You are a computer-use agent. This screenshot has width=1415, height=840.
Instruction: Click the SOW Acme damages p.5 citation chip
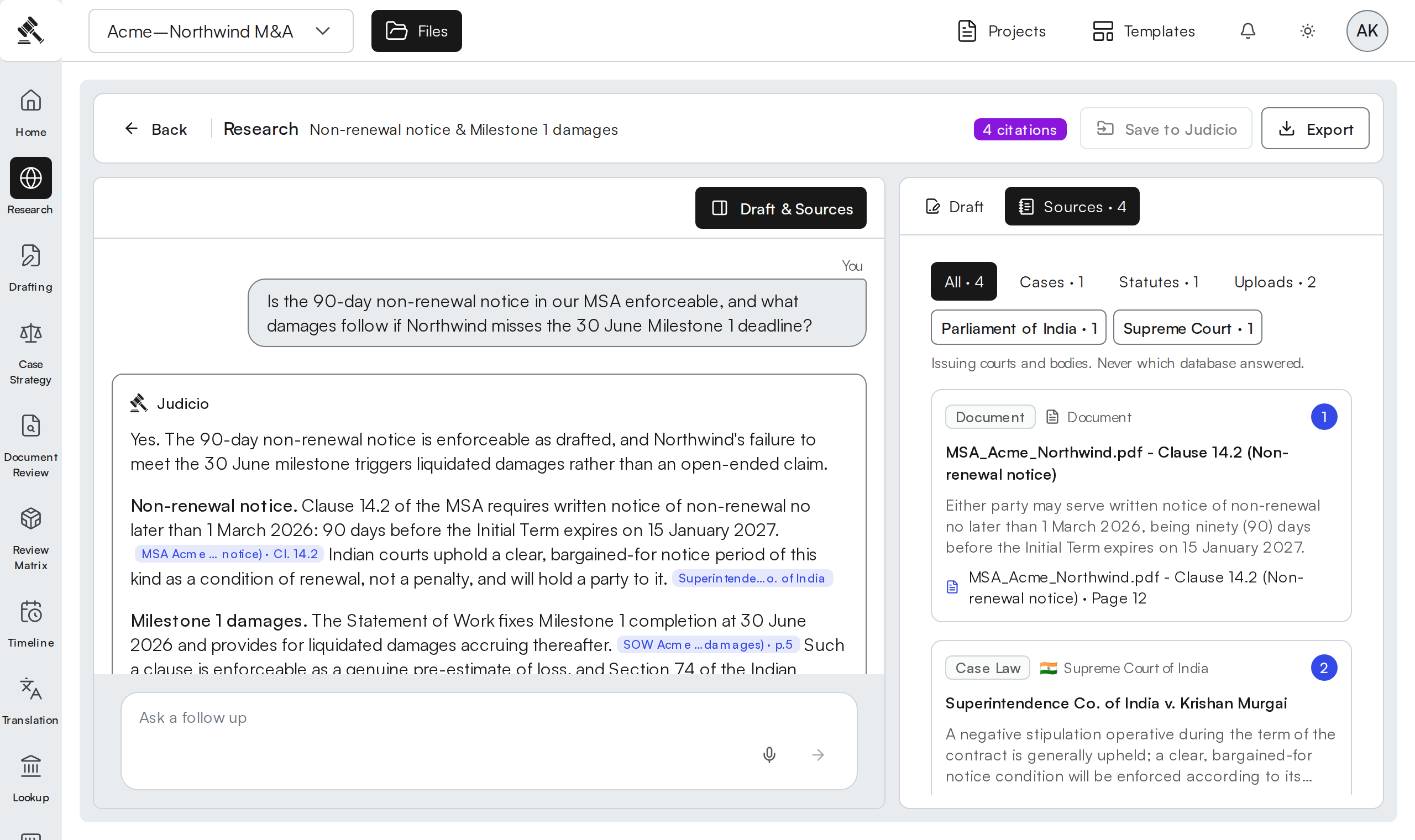(x=707, y=644)
